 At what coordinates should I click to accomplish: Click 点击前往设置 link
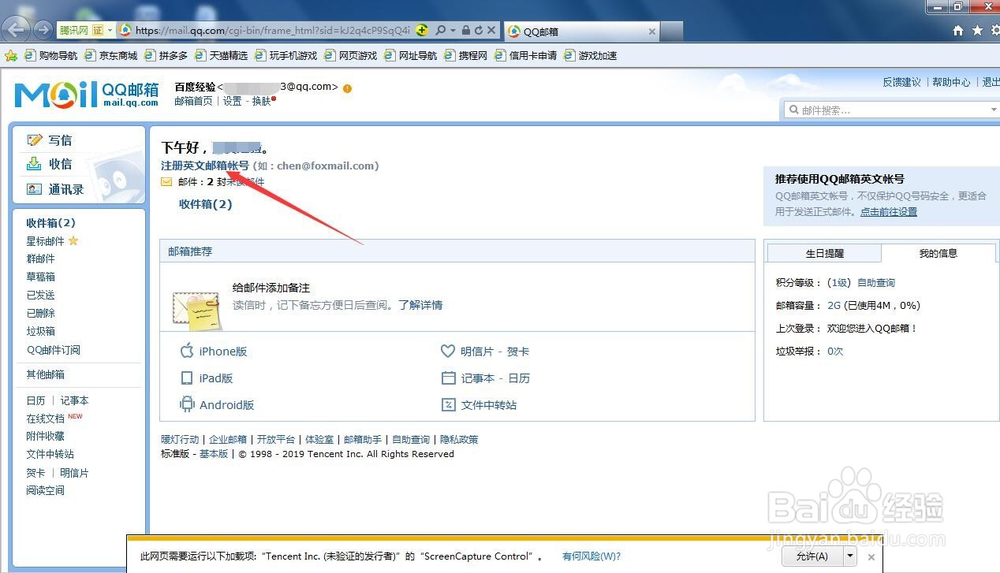(x=888, y=212)
